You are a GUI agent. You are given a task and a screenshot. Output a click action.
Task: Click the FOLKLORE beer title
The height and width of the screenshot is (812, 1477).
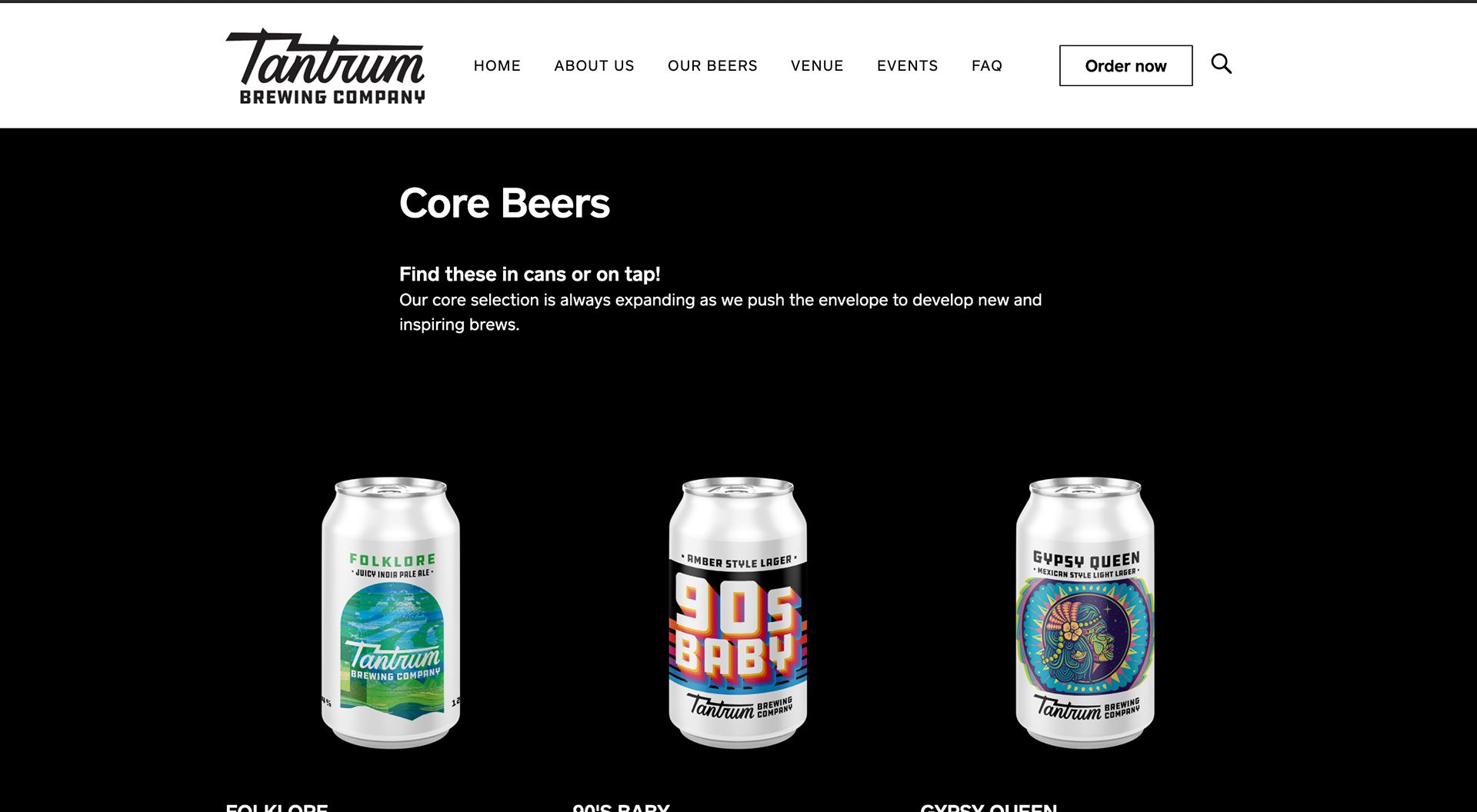tap(277, 807)
